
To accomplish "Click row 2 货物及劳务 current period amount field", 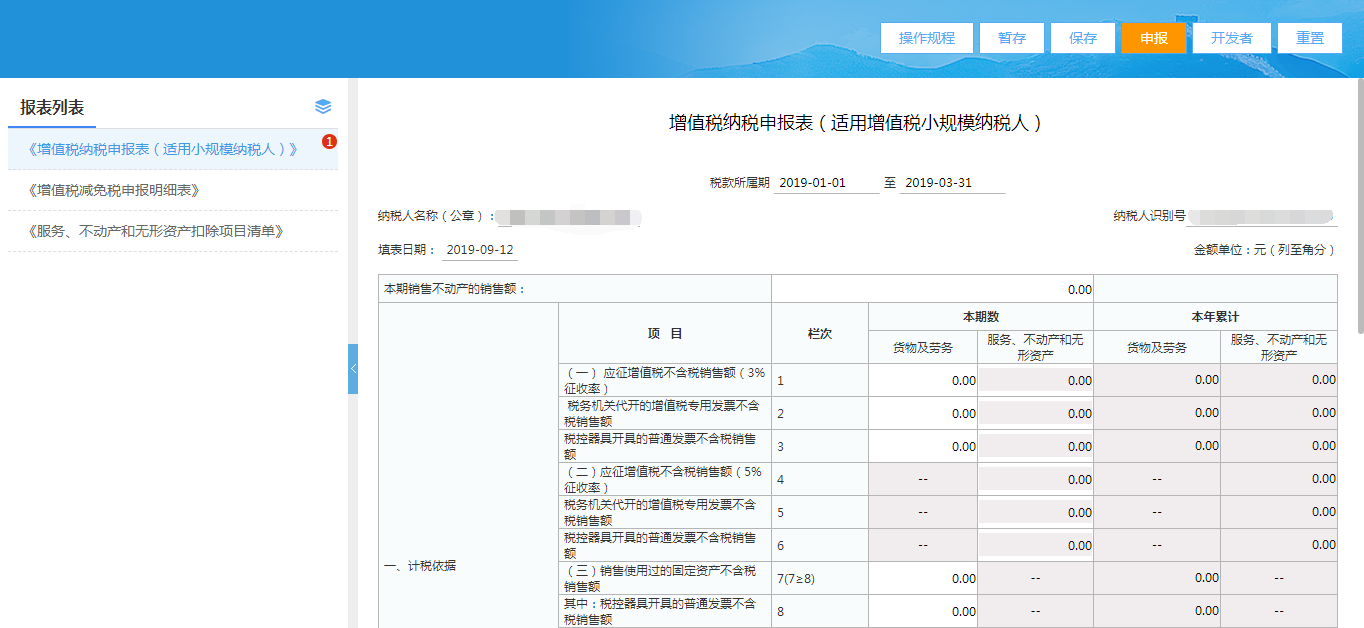I will [923, 413].
